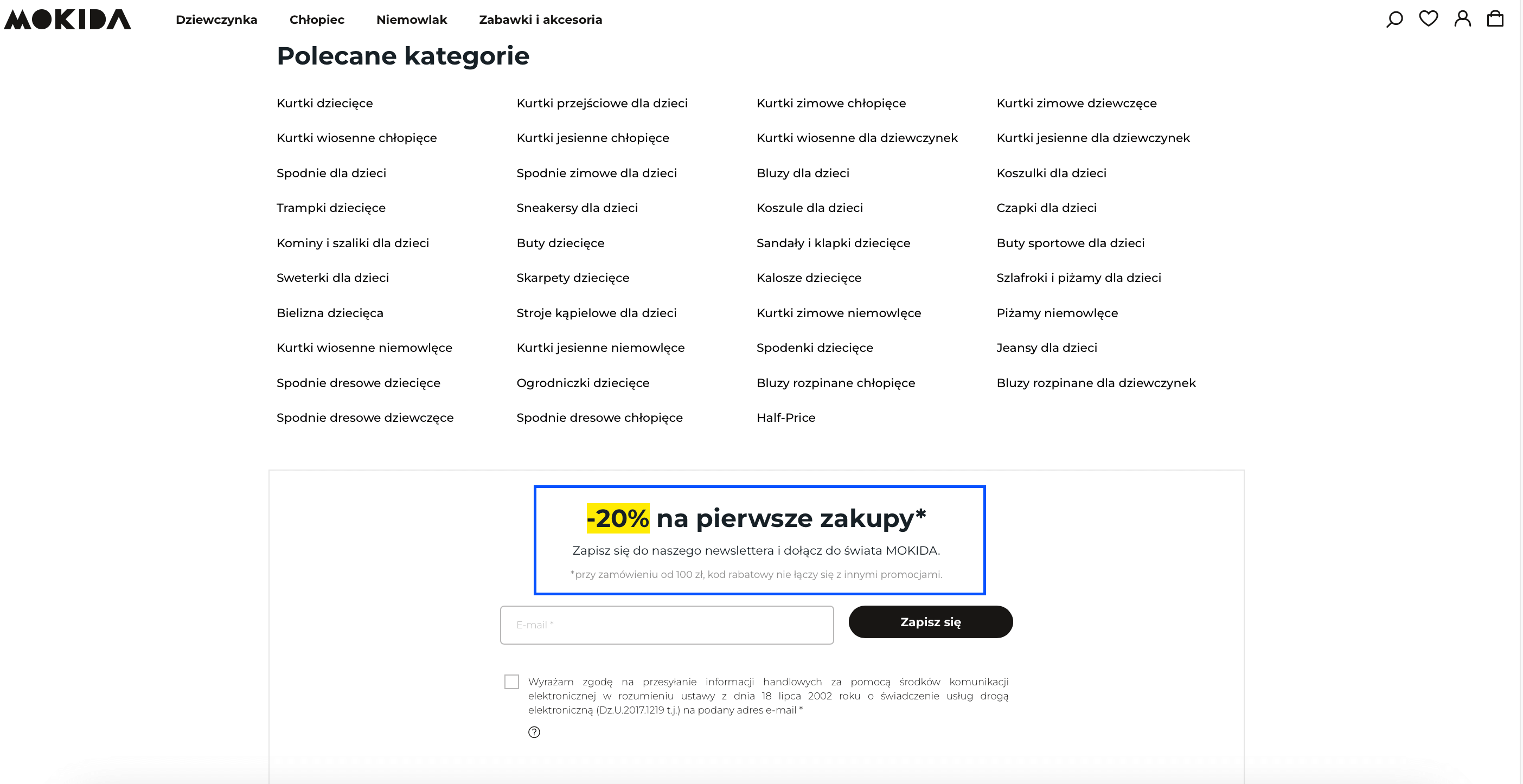The height and width of the screenshot is (784, 1523).
Task: Tick the commercial information consent checkbox
Action: click(511, 682)
